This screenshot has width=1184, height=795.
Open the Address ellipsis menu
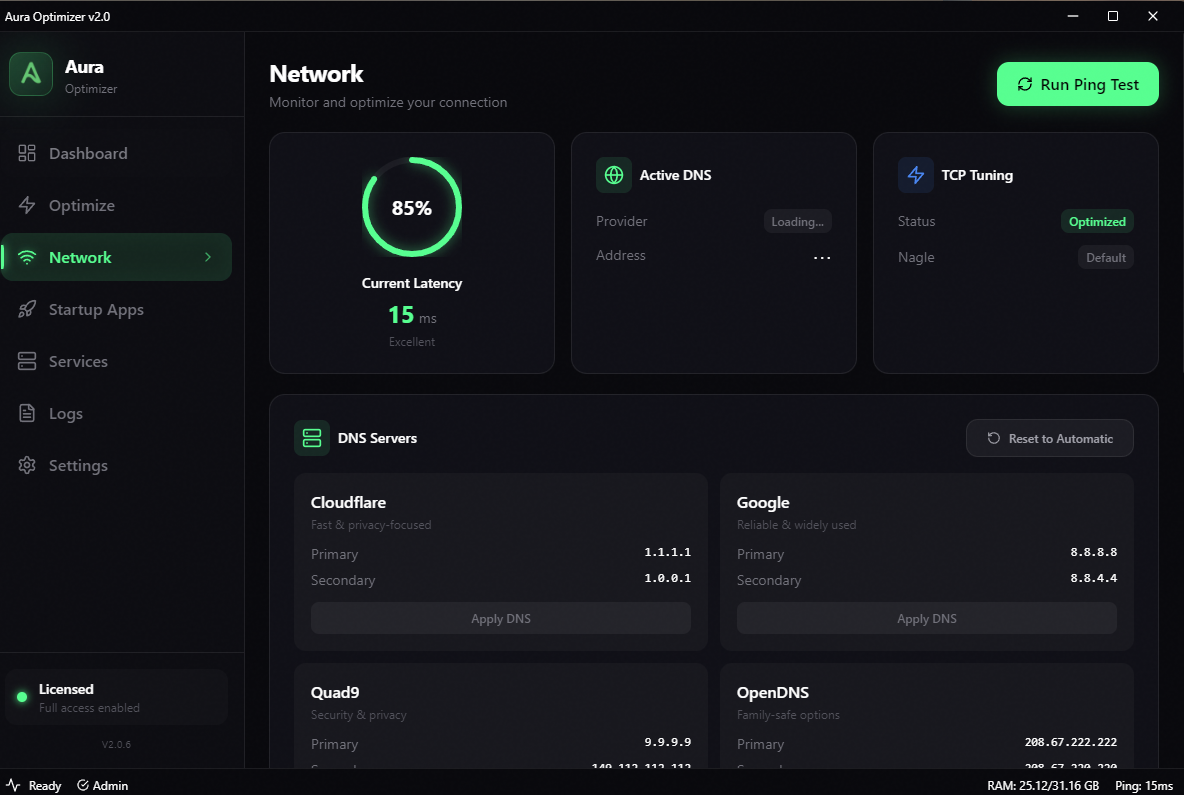point(822,257)
